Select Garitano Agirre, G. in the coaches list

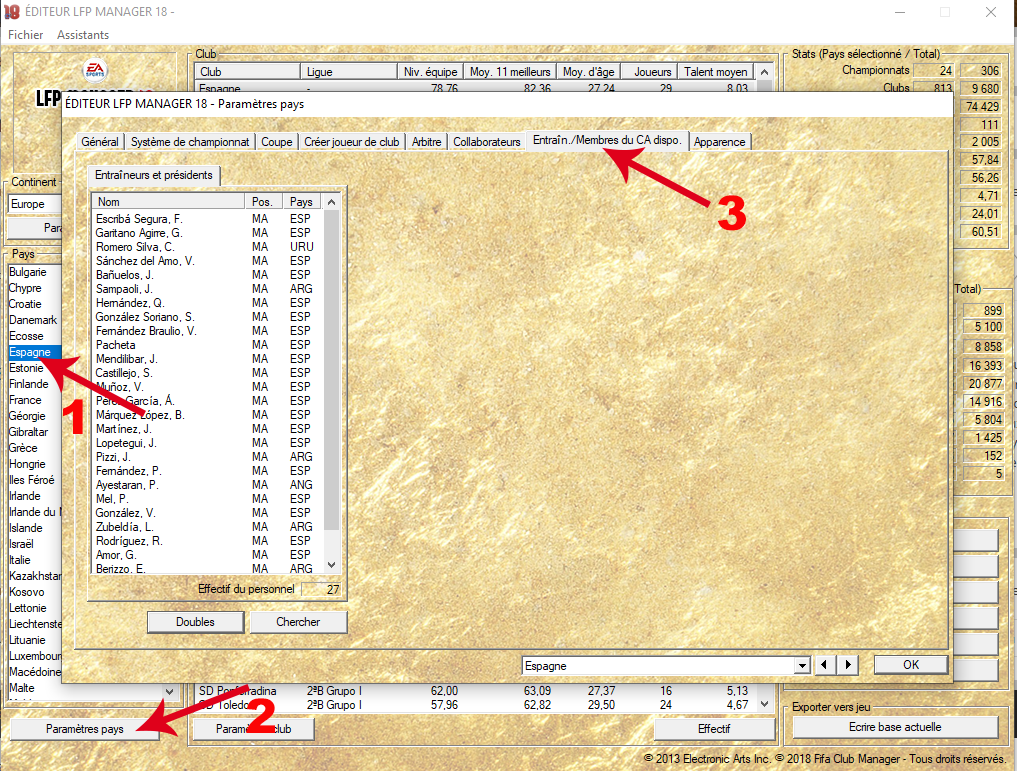click(x=208, y=233)
